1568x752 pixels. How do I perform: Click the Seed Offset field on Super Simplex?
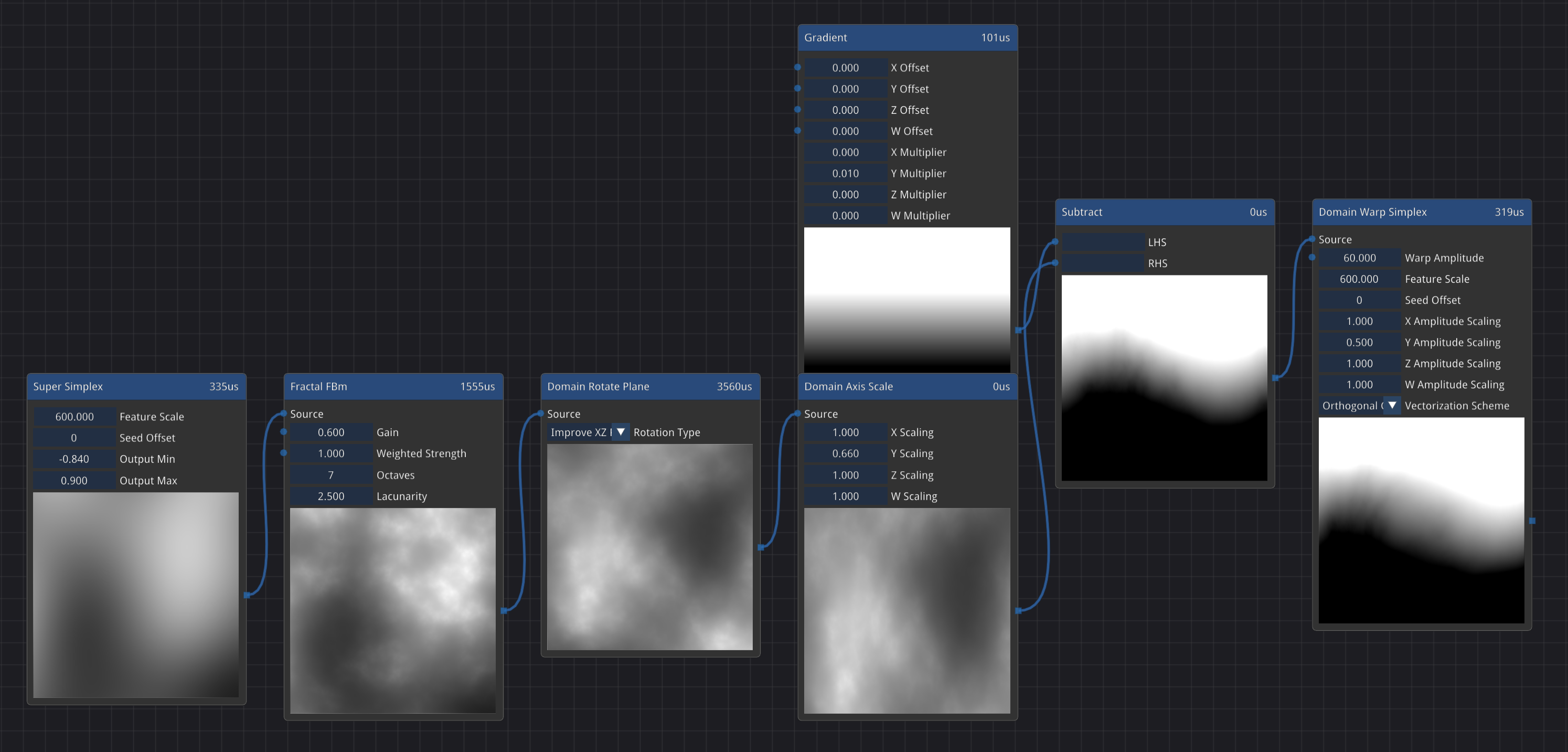tap(73, 437)
